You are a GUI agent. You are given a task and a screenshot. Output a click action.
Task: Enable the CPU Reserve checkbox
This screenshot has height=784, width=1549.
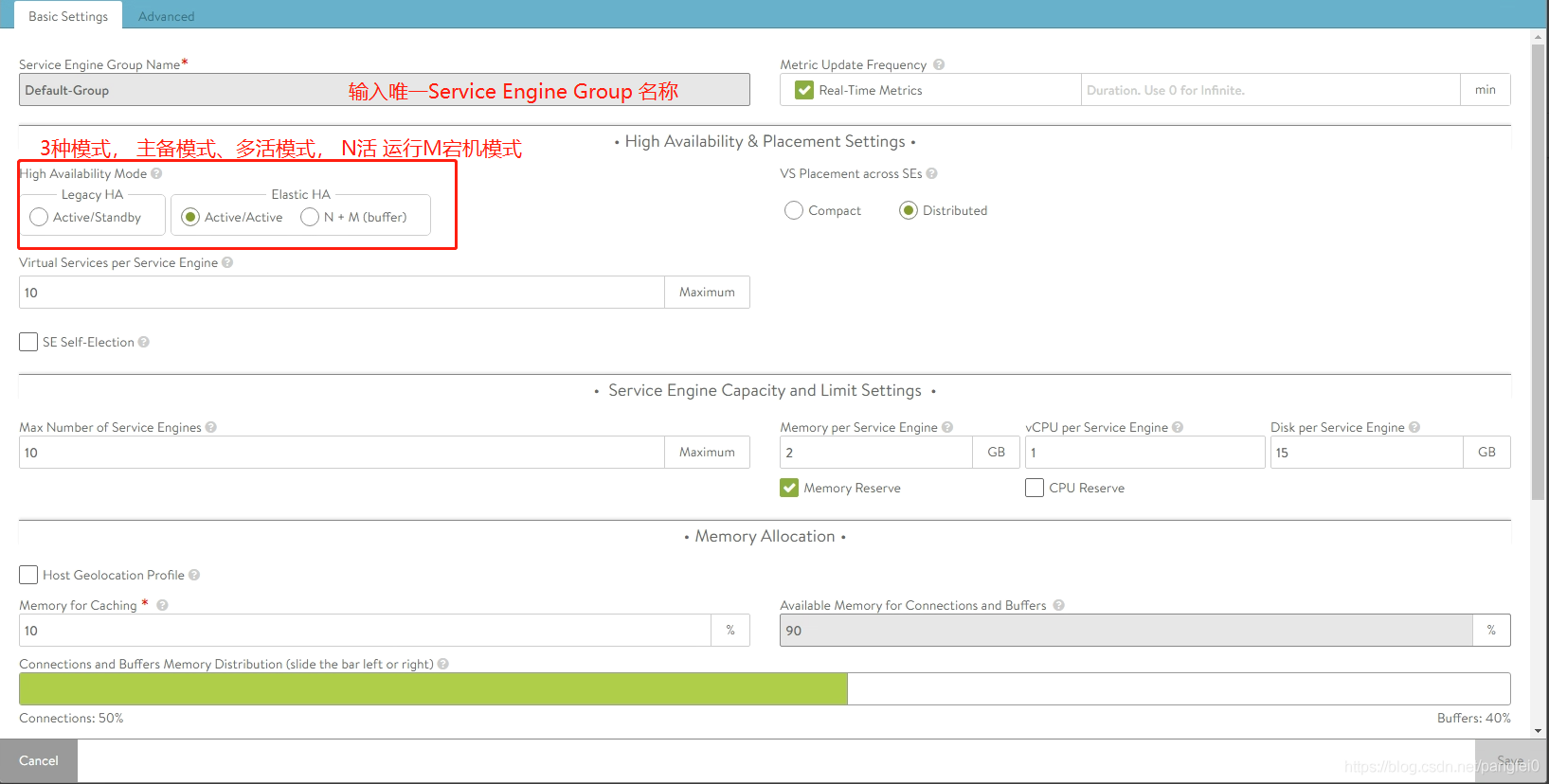pos(1035,488)
